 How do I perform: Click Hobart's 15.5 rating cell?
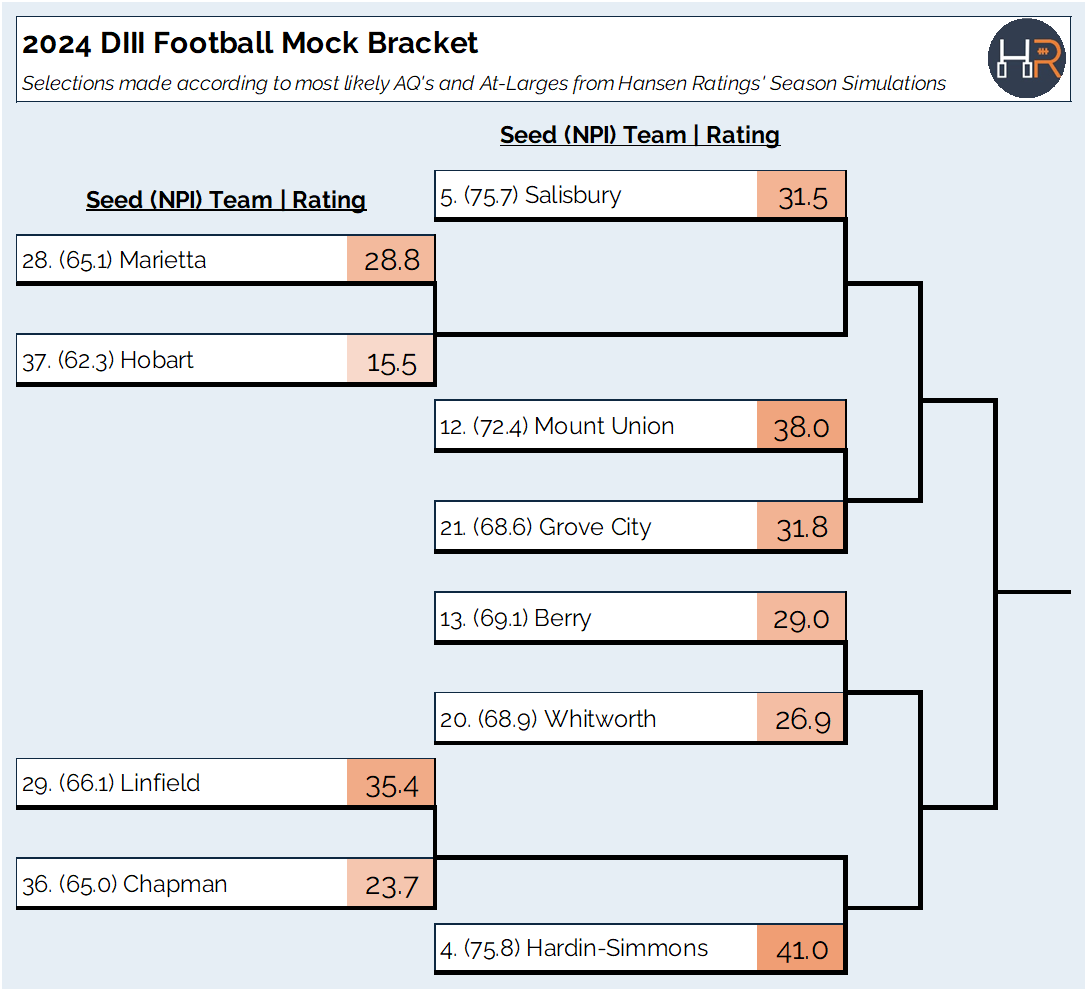tap(391, 359)
